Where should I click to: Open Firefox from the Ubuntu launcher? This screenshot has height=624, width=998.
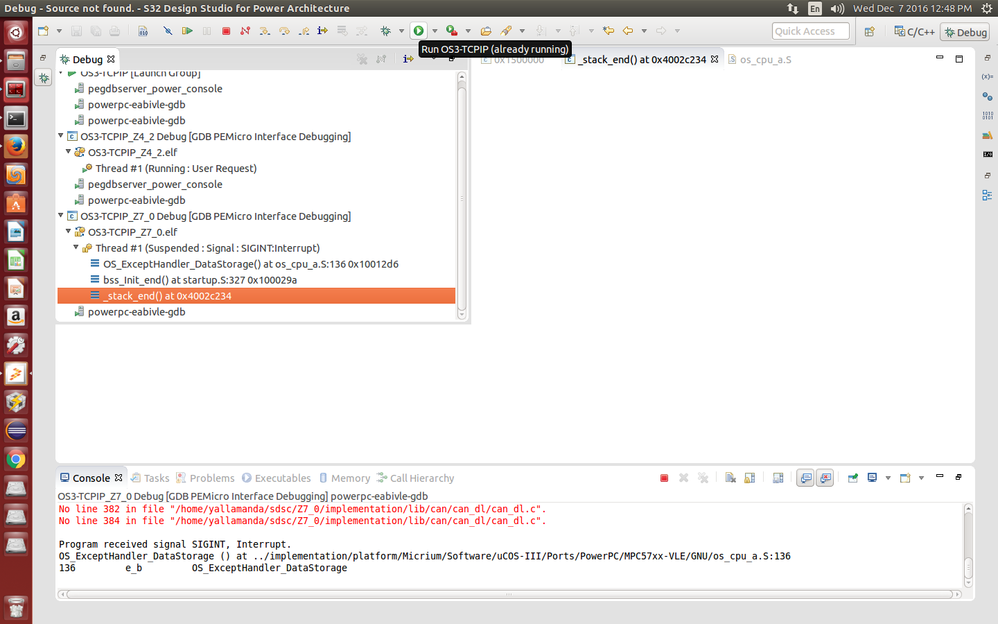point(16,146)
